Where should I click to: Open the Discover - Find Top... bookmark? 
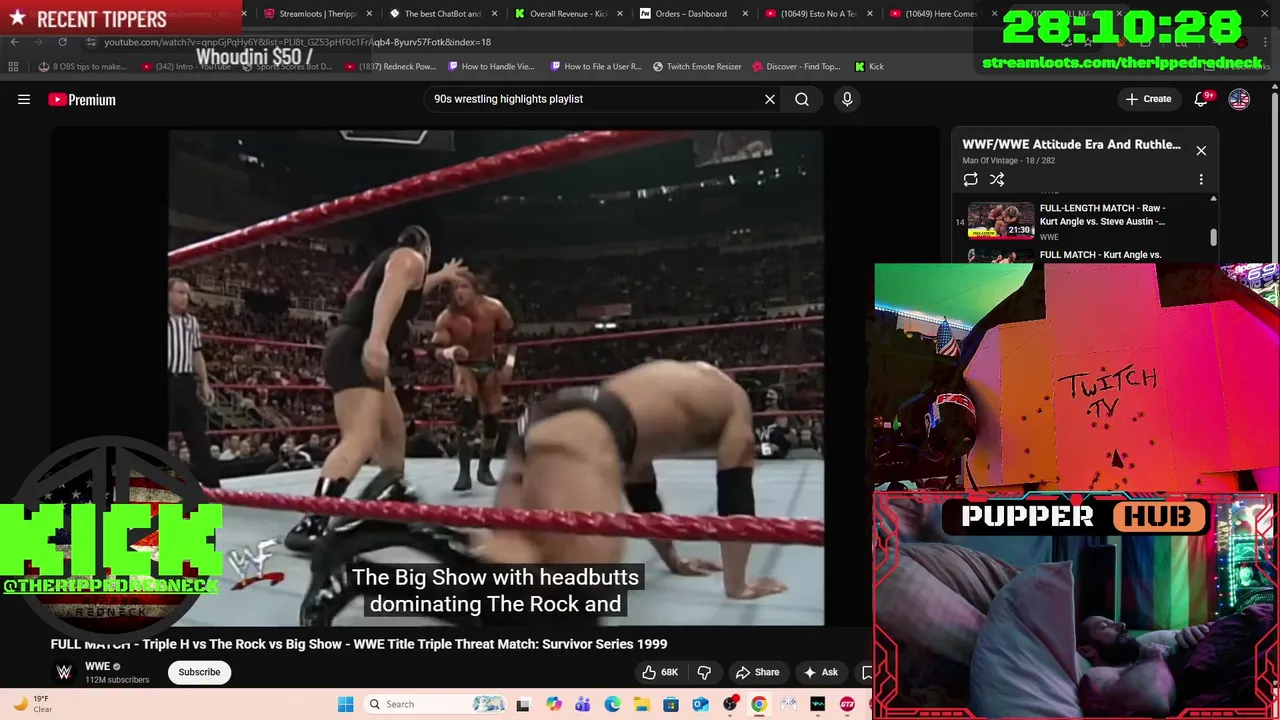pyautogui.click(x=795, y=66)
